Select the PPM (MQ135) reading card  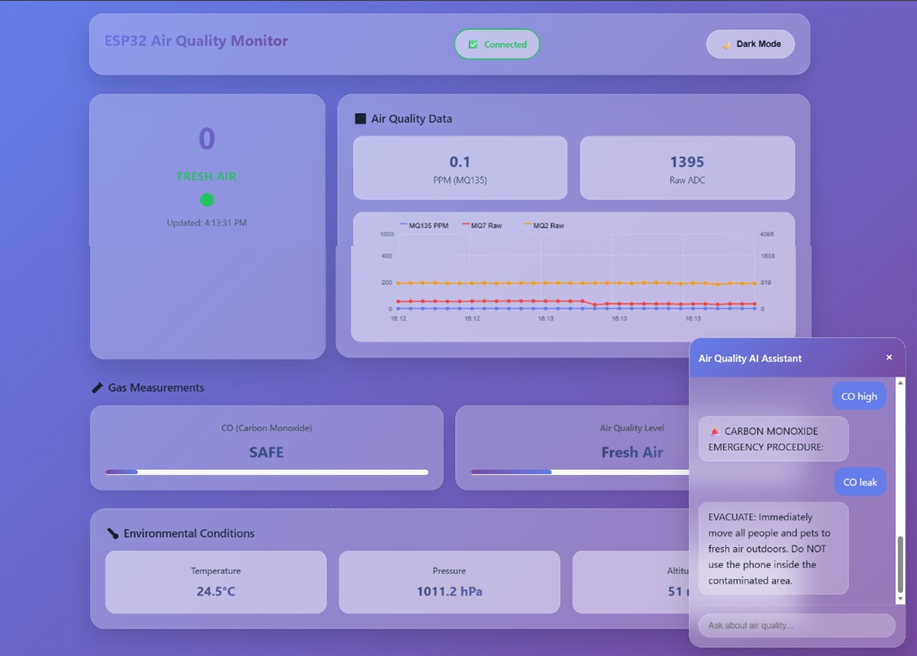(459, 168)
